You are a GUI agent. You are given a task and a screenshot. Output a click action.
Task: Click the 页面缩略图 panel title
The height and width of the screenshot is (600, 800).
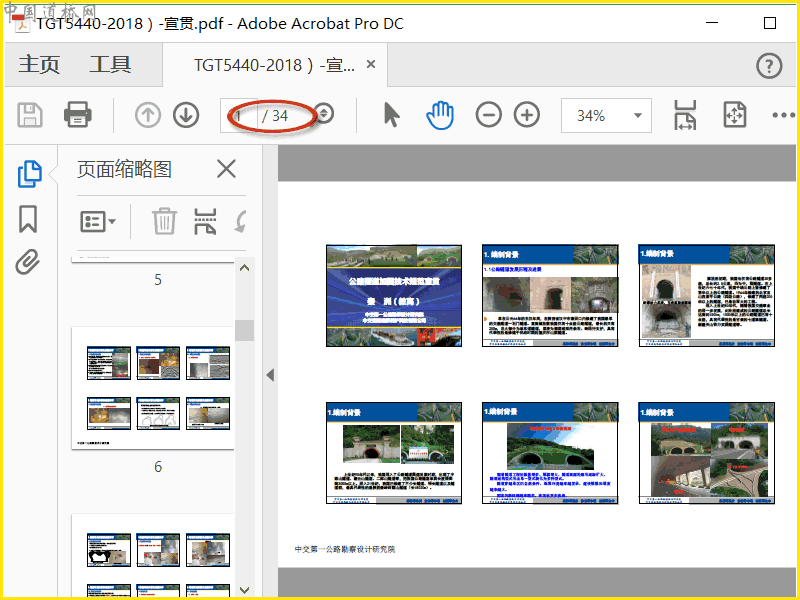[x=124, y=169]
